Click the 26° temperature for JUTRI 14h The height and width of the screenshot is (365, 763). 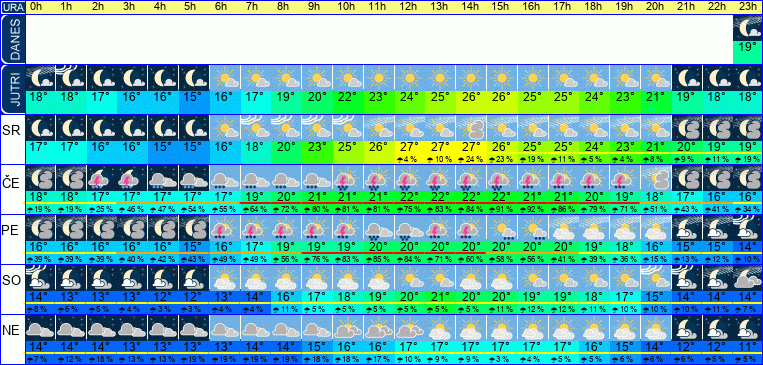pos(471,96)
